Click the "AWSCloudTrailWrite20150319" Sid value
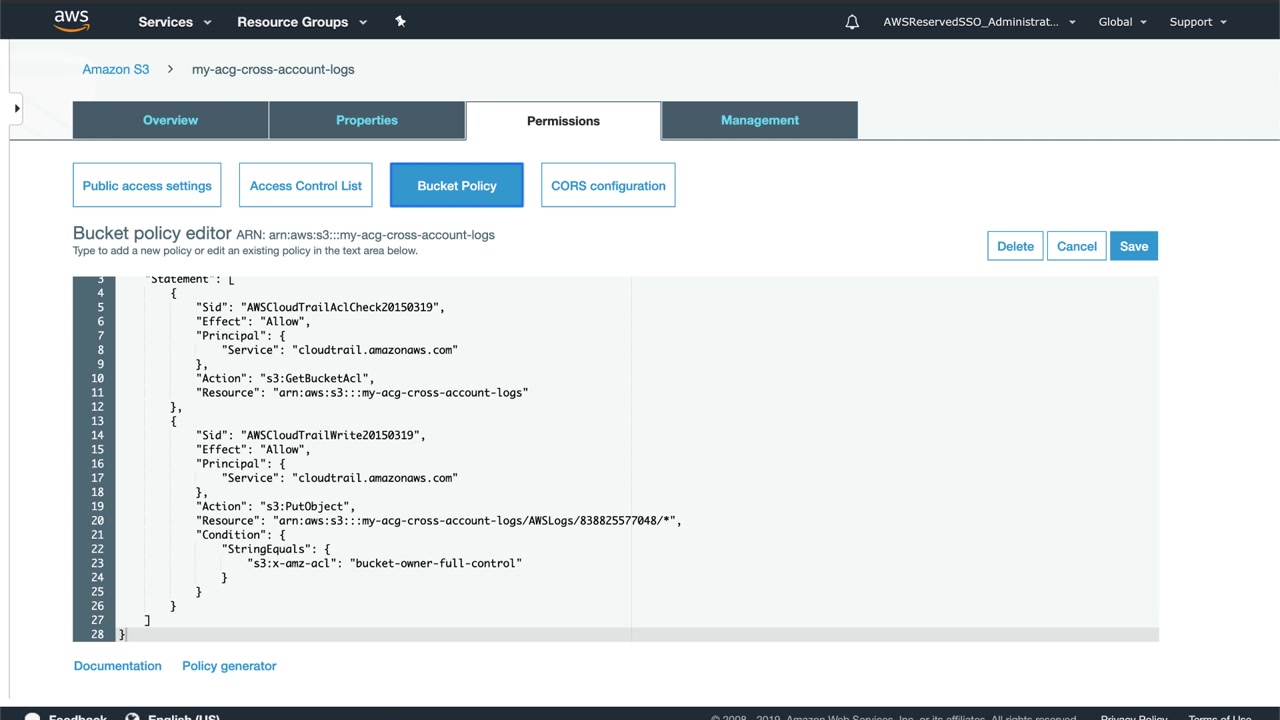Viewport: 1280px width, 720px height. [333, 435]
